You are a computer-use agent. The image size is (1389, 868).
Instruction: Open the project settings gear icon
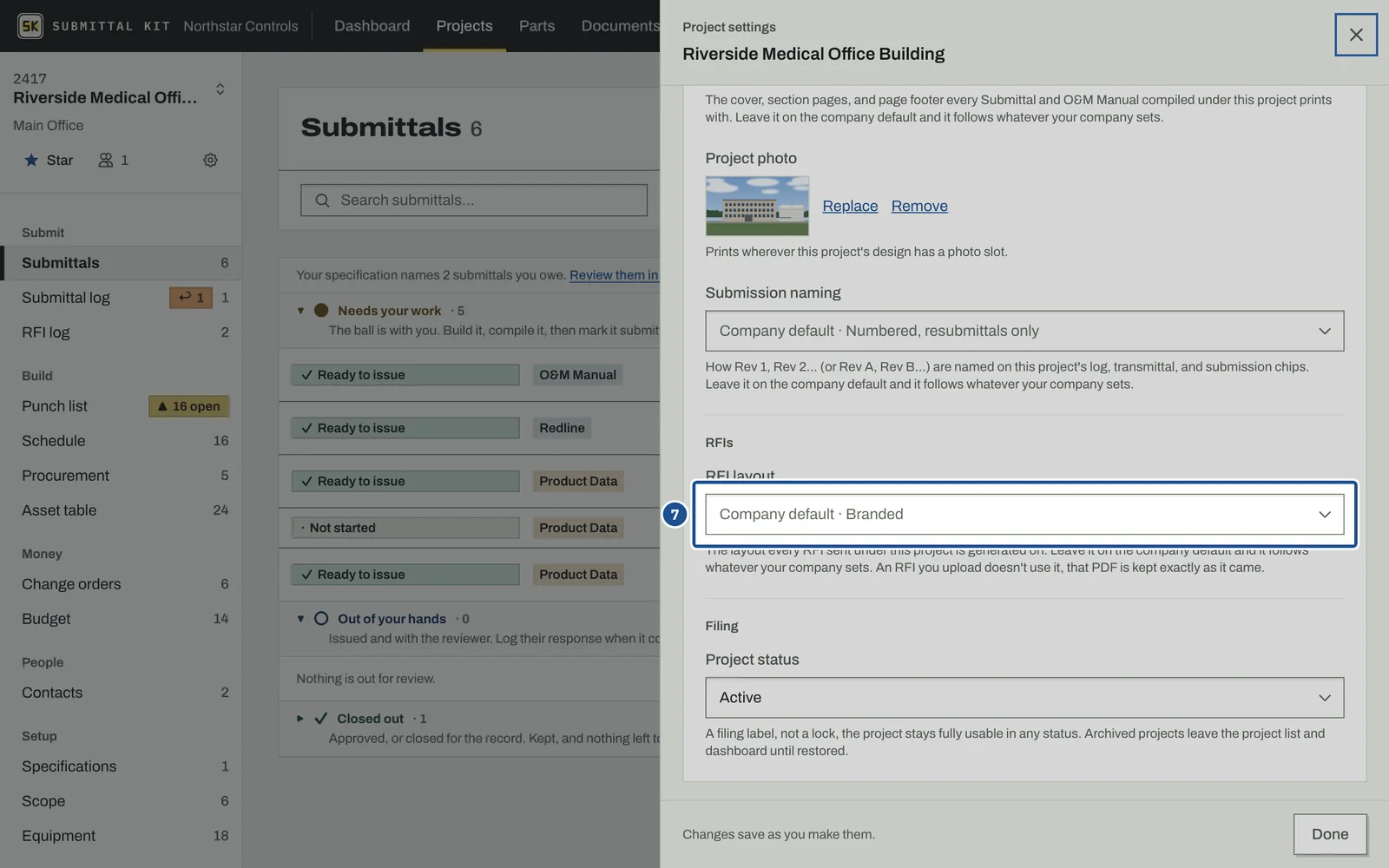pos(210,160)
